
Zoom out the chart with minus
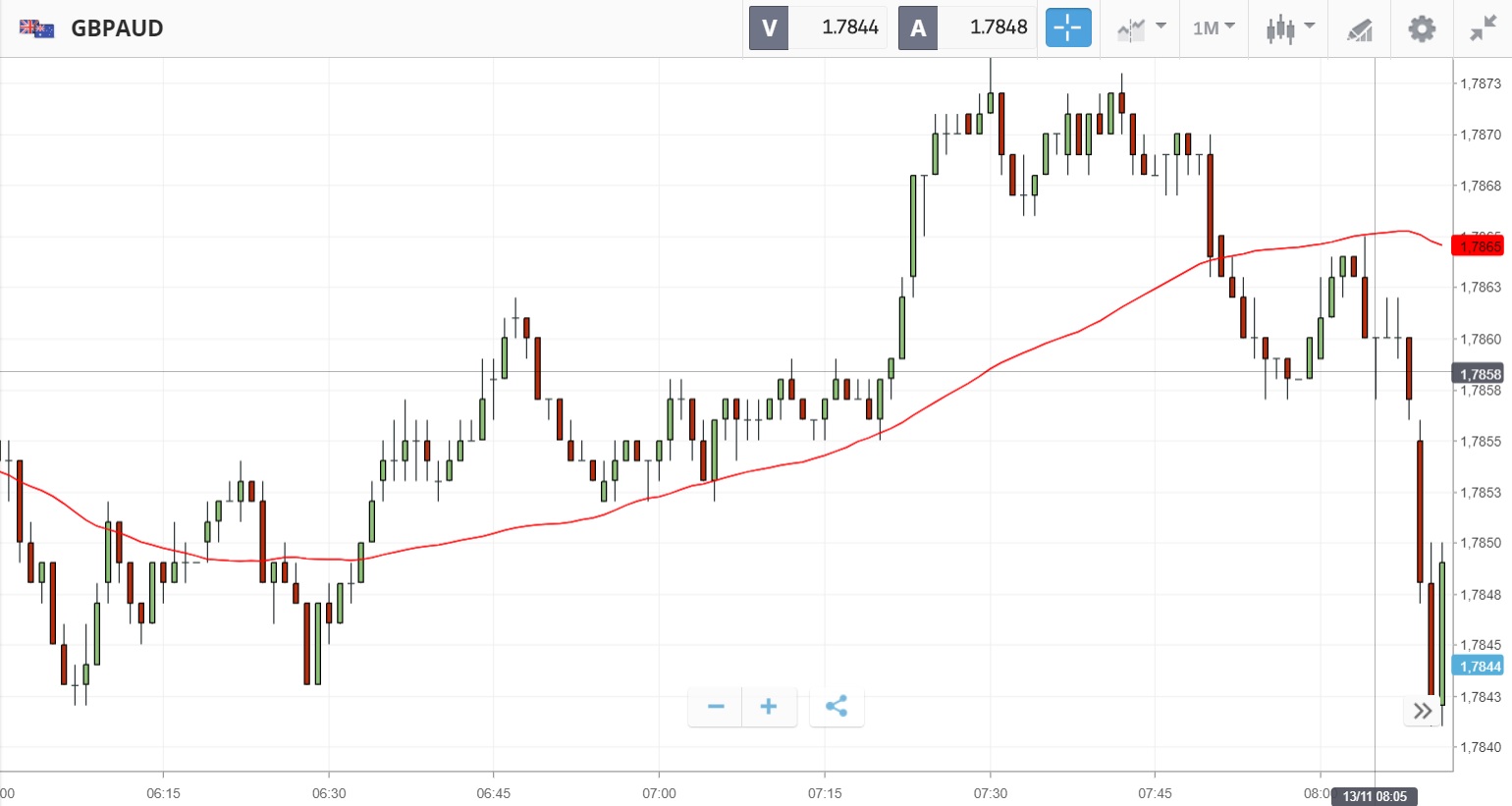716,707
